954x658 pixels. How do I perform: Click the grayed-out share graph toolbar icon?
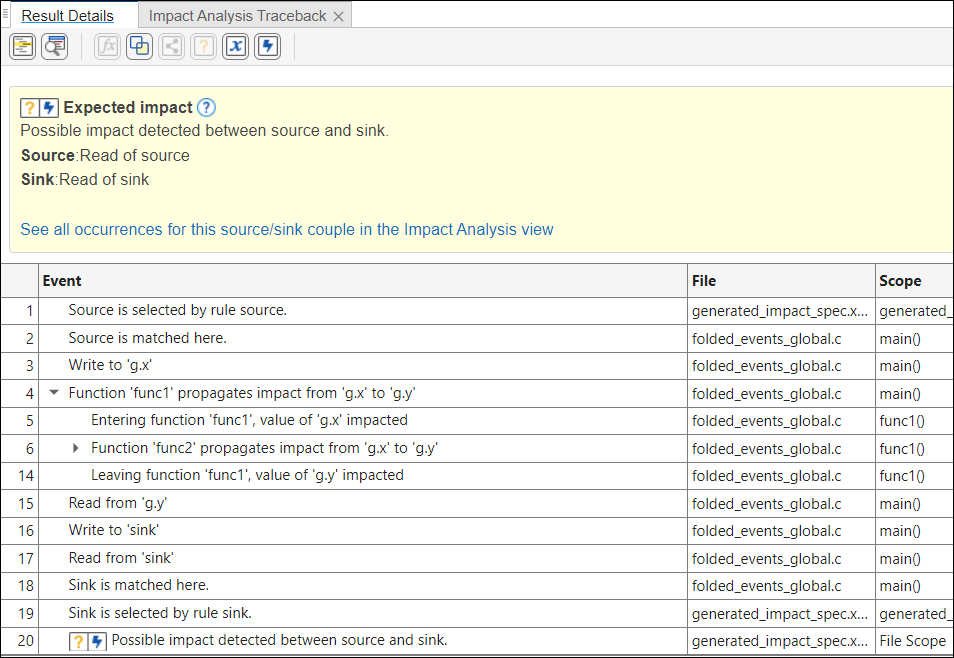(x=171, y=47)
